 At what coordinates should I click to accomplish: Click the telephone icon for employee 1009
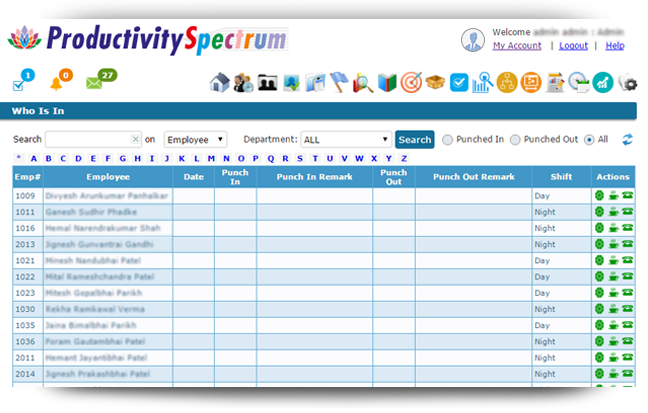[628, 196]
